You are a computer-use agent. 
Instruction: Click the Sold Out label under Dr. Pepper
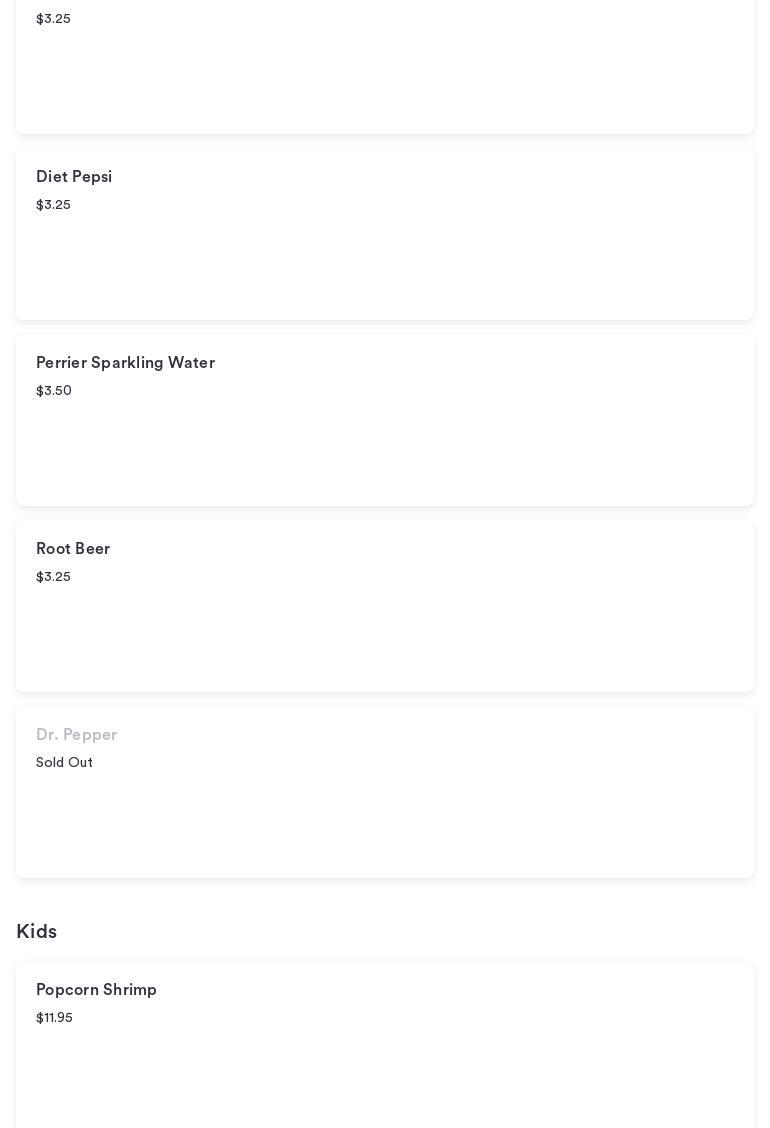pos(64,763)
